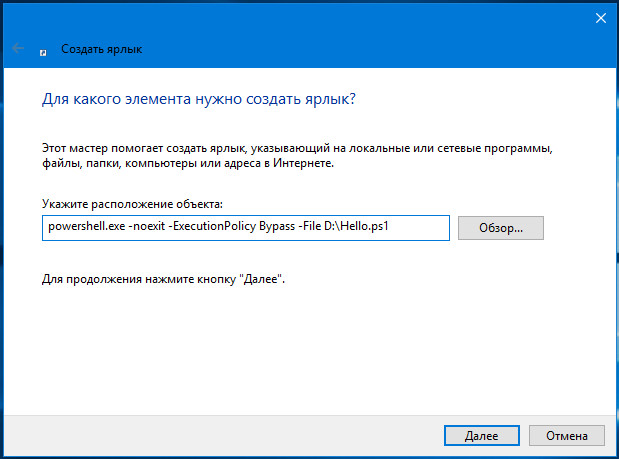619x459 pixels.
Task: Place cursor on D:\Hello.ps1 path in field
Action: [356, 227]
